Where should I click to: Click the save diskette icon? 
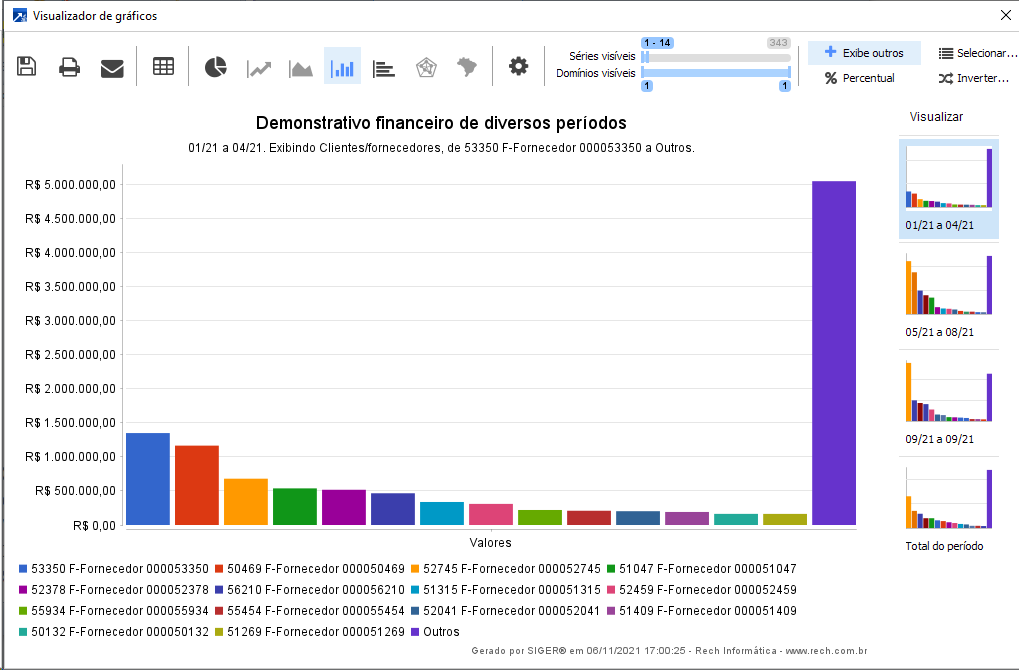27,67
